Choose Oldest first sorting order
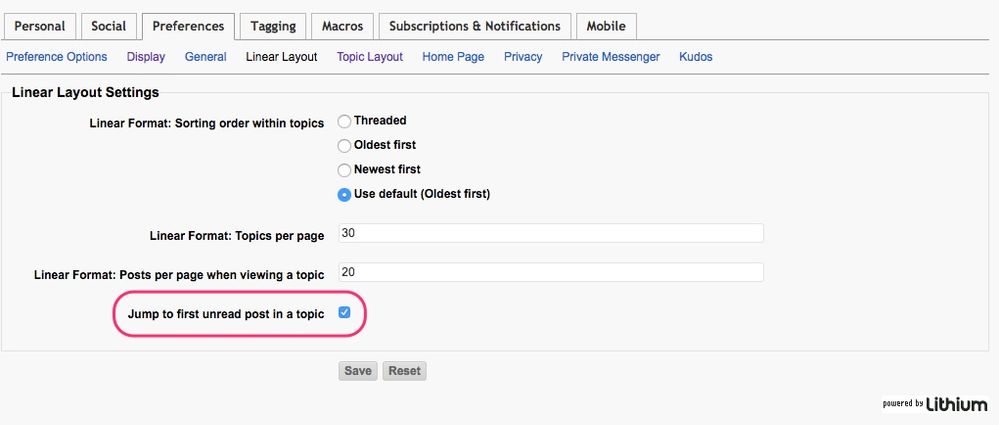The width and height of the screenshot is (999, 425). pos(345,145)
